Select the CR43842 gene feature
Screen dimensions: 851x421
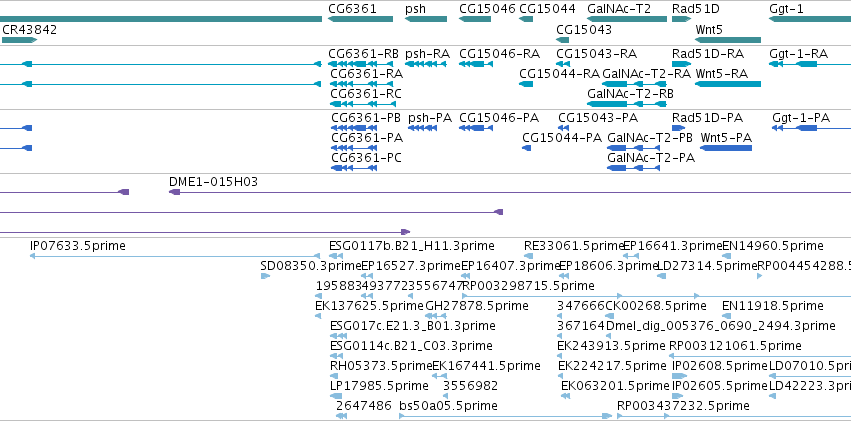point(20,40)
